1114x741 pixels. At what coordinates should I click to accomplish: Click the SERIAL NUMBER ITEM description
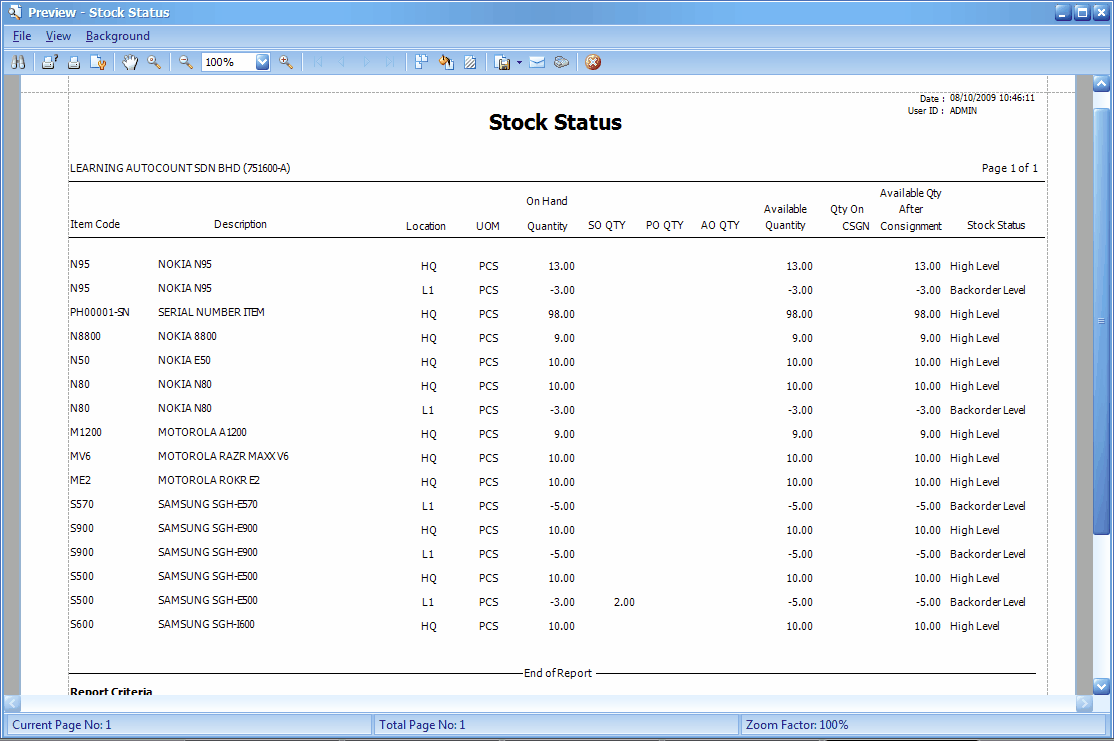point(211,313)
